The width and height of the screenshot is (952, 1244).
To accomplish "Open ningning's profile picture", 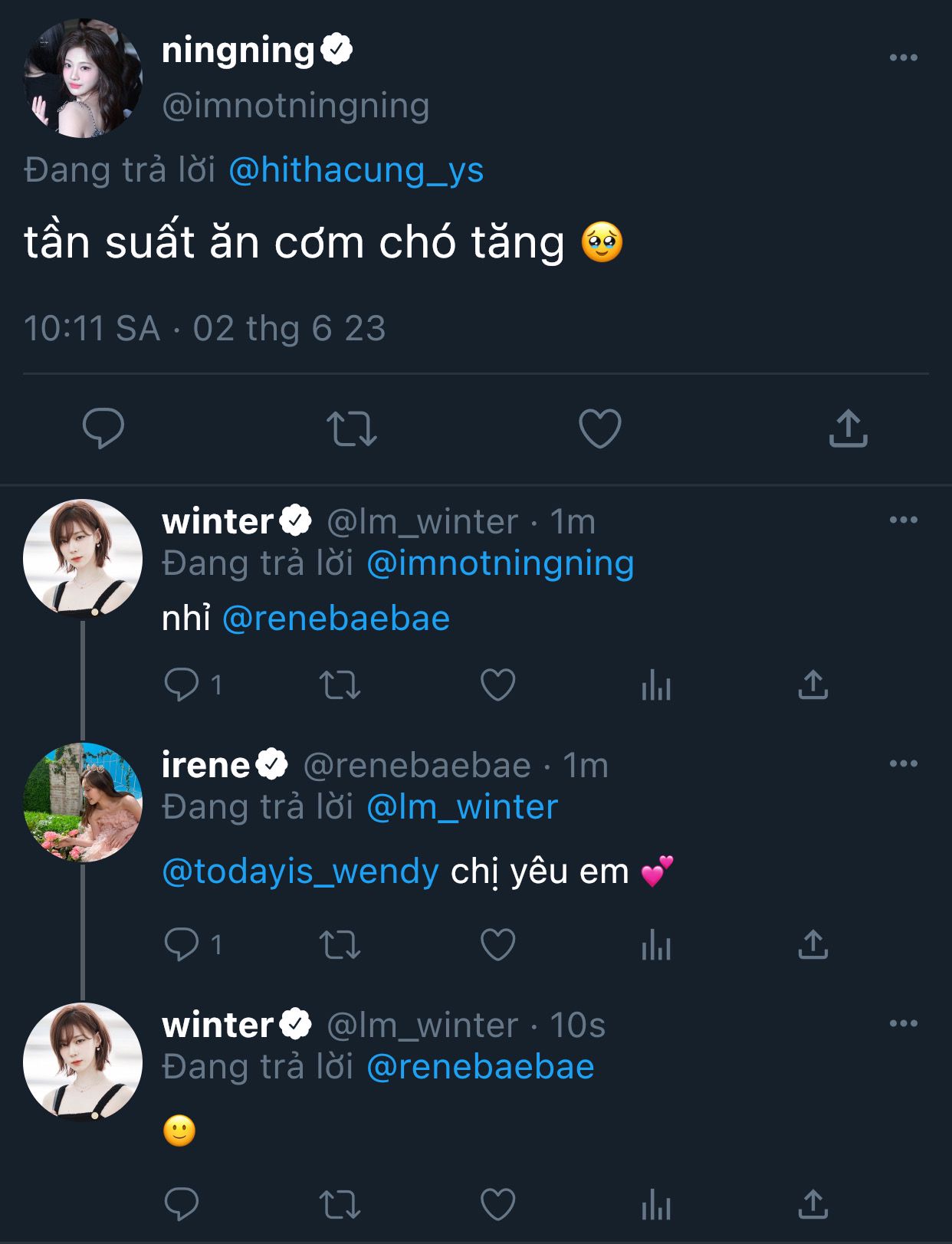I will (83, 78).
